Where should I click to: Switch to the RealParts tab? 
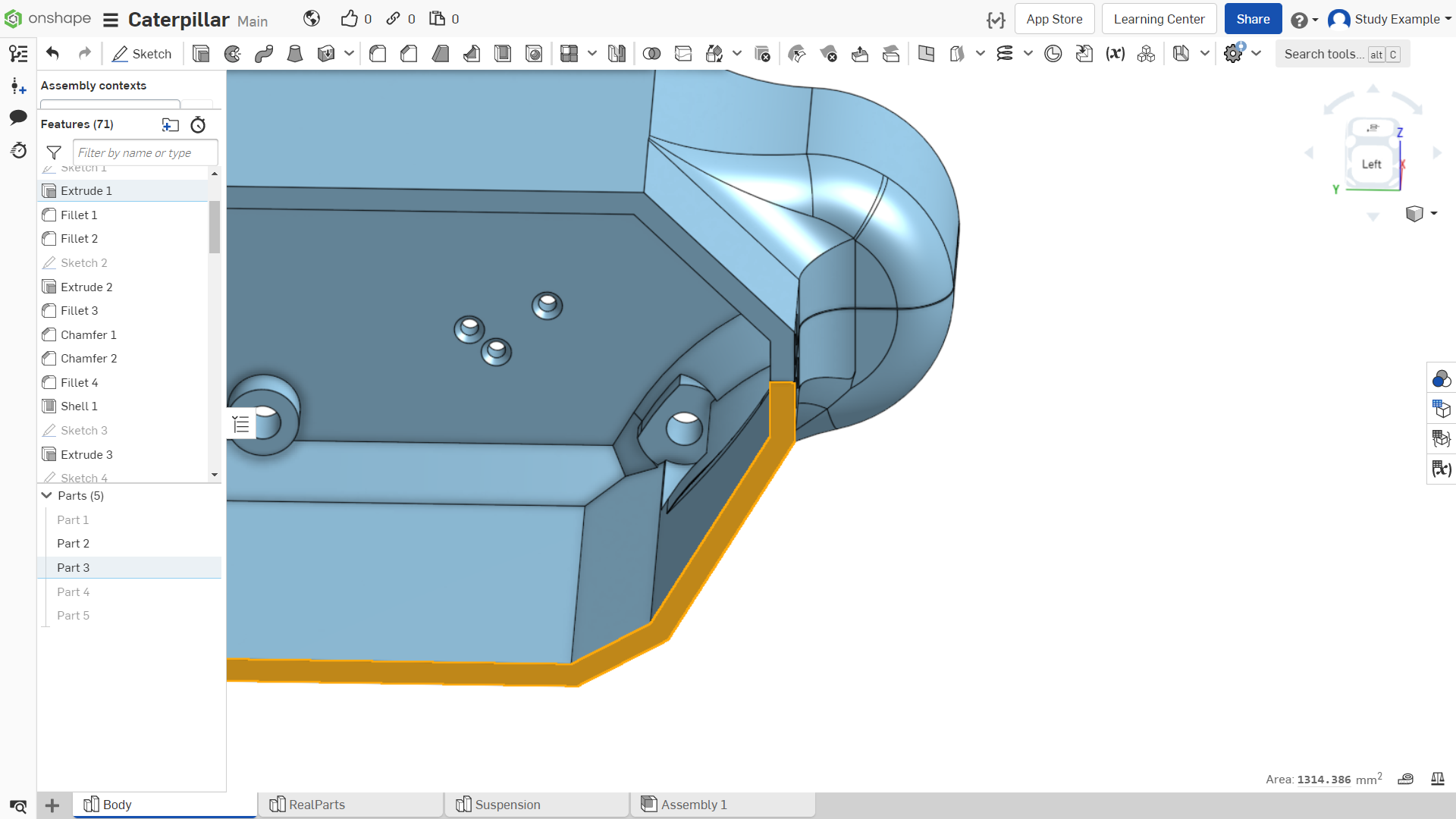tap(350, 805)
